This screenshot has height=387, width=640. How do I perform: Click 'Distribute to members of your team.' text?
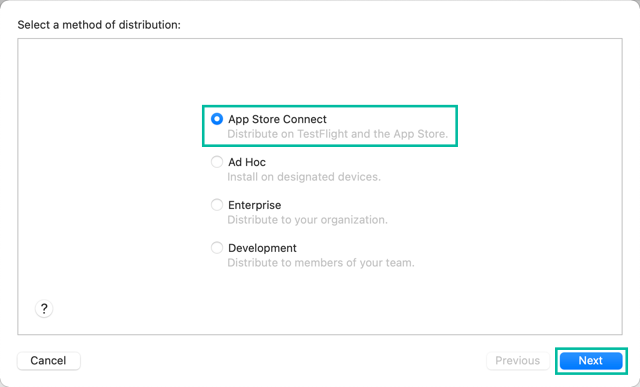[321, 262]
